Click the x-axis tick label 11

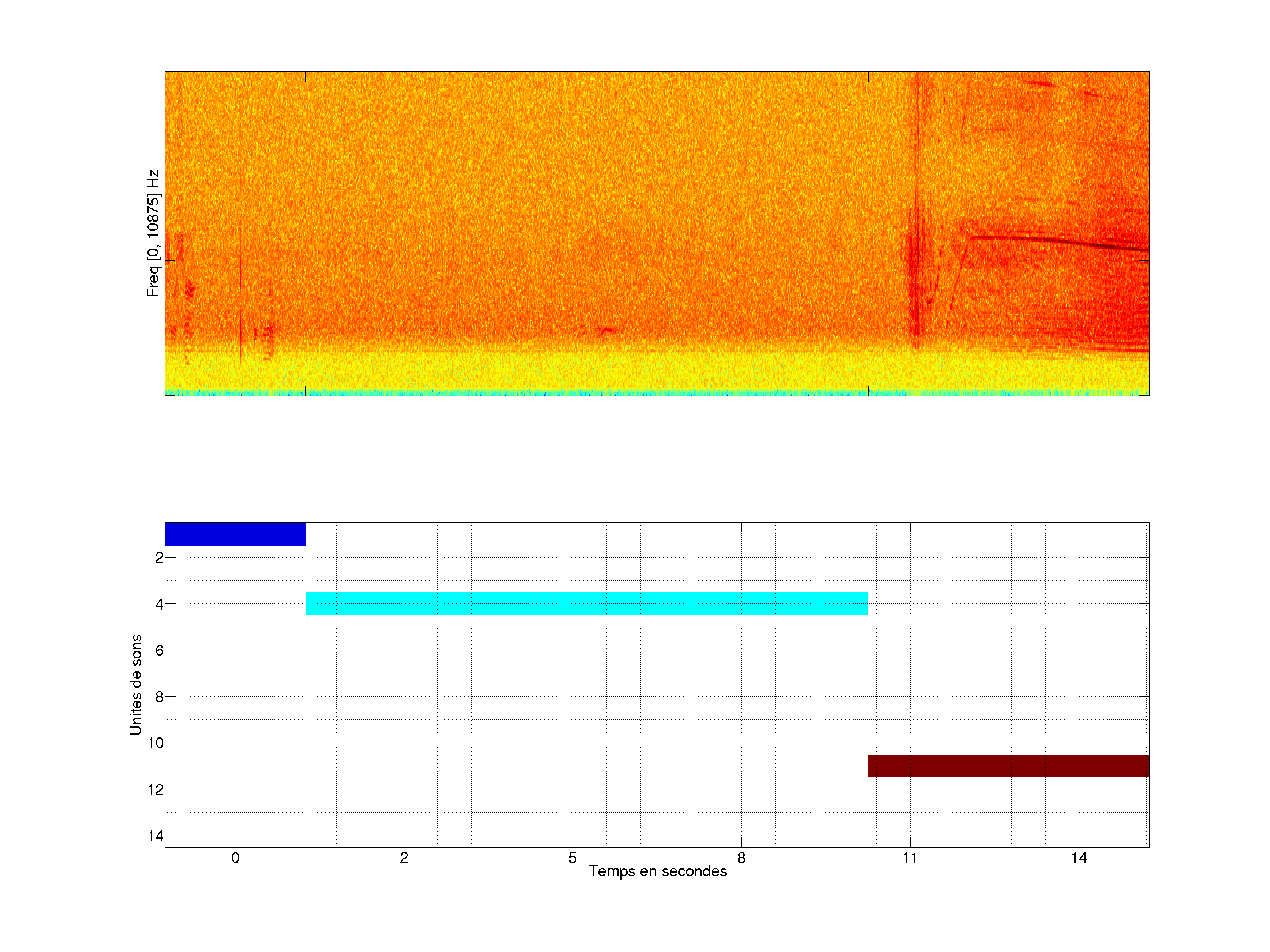tap(909, 858)
